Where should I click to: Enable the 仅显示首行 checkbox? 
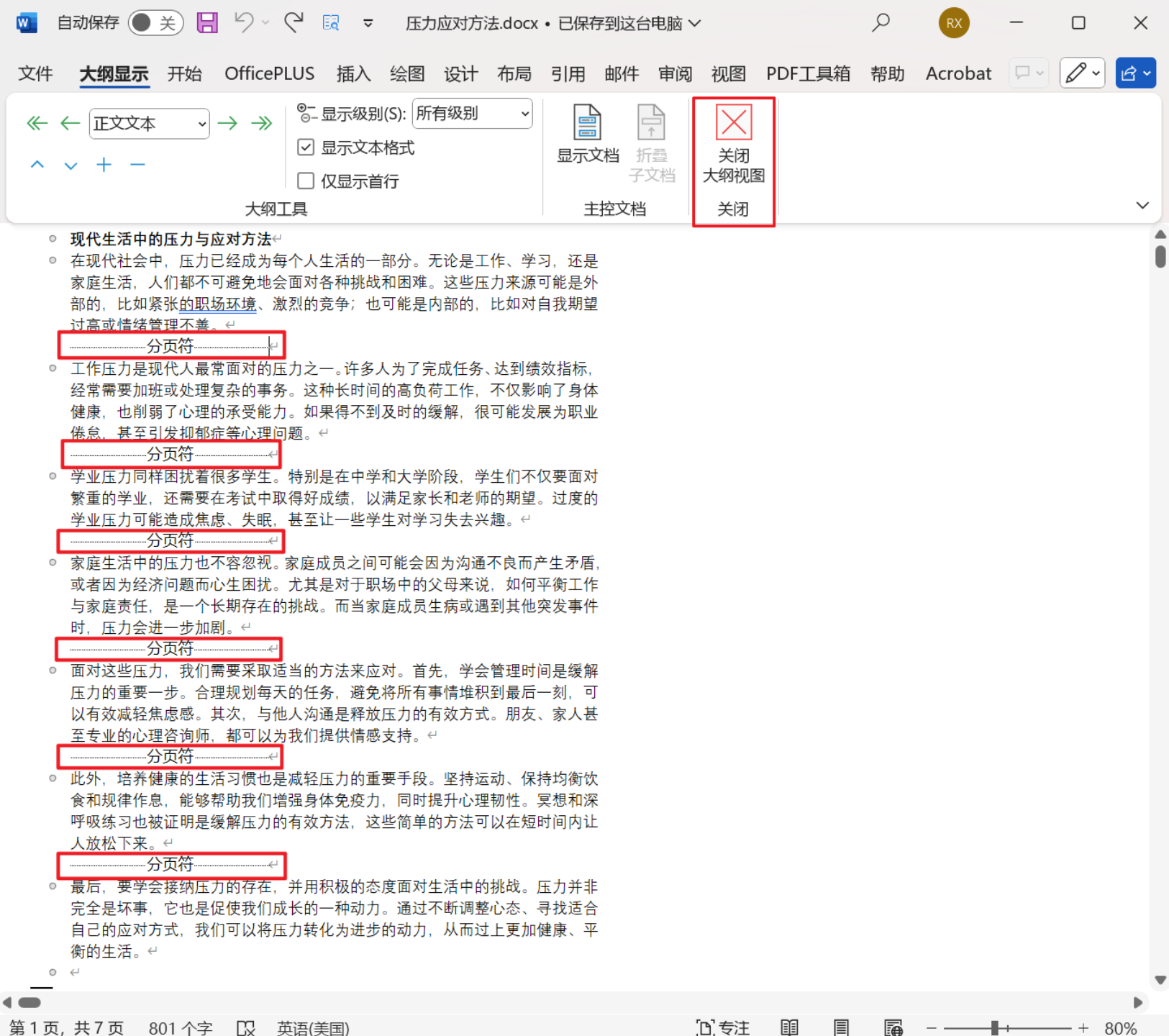click(306, 181)
